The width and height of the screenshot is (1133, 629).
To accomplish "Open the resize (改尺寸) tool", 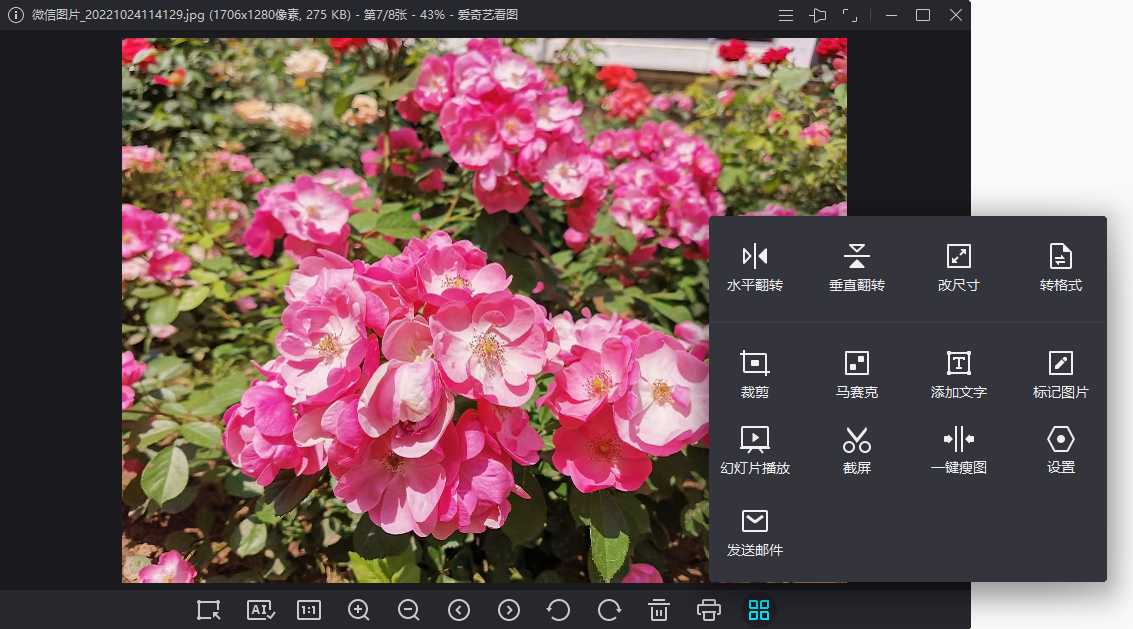I will (x=958, y=257).
